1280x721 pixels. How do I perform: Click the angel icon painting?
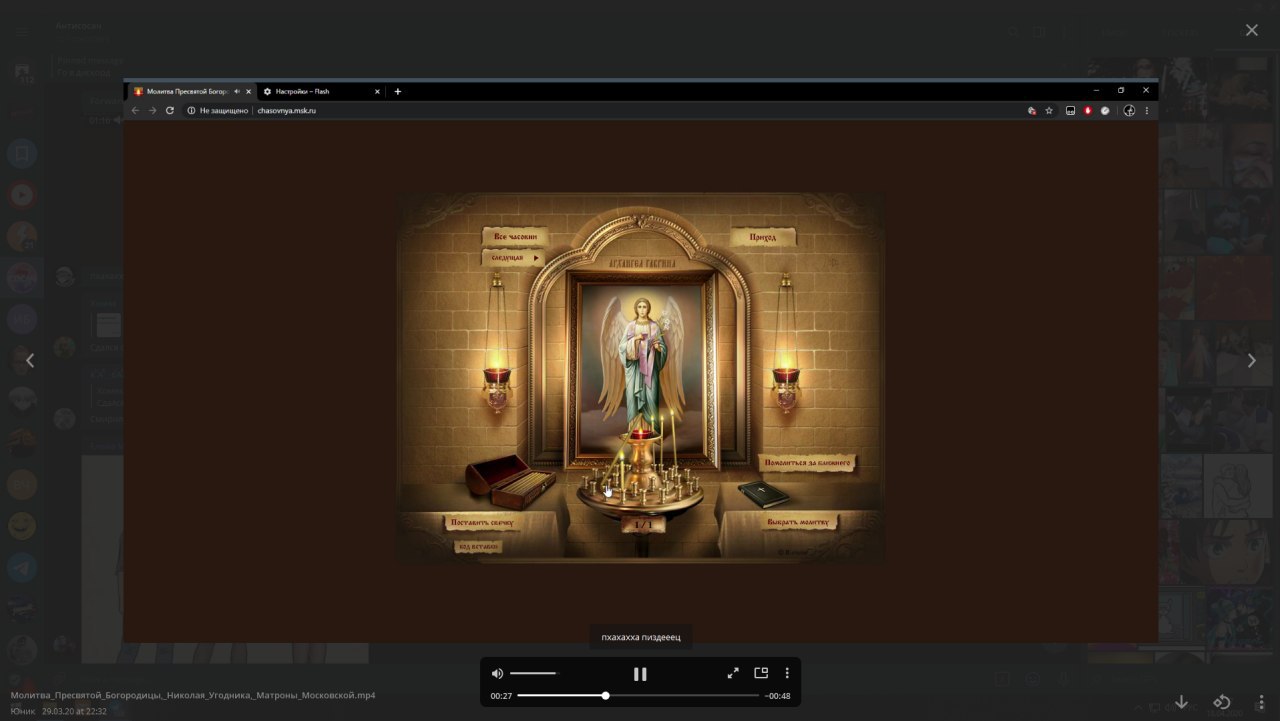click(641, 368)
